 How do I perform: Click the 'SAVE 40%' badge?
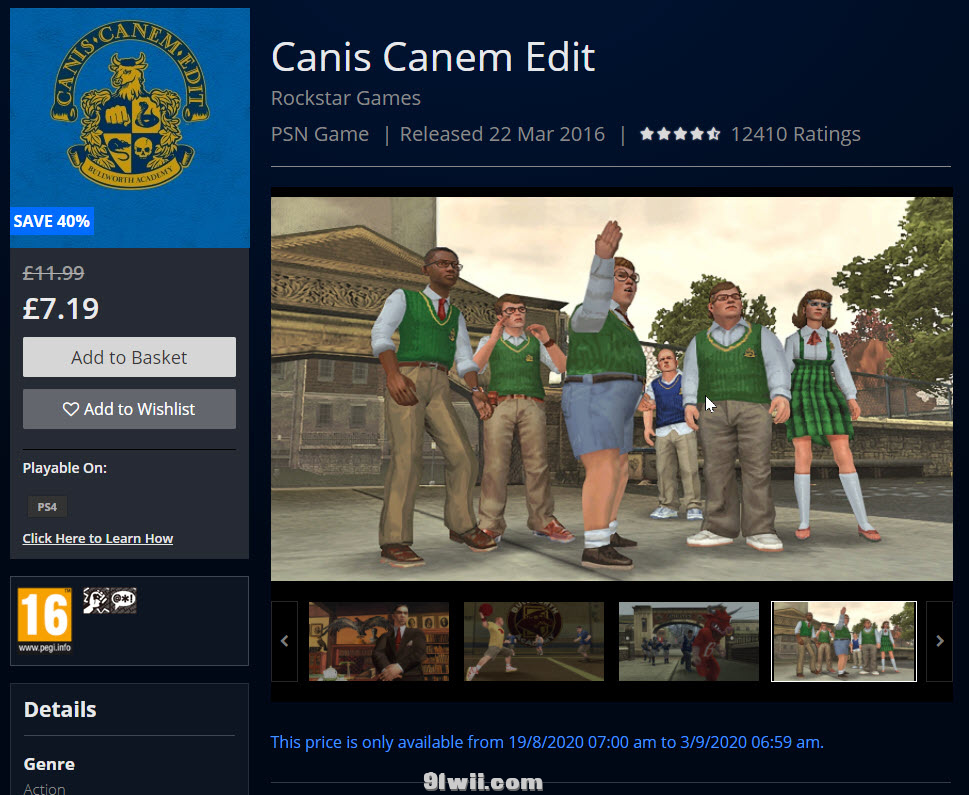click(52, 221)
